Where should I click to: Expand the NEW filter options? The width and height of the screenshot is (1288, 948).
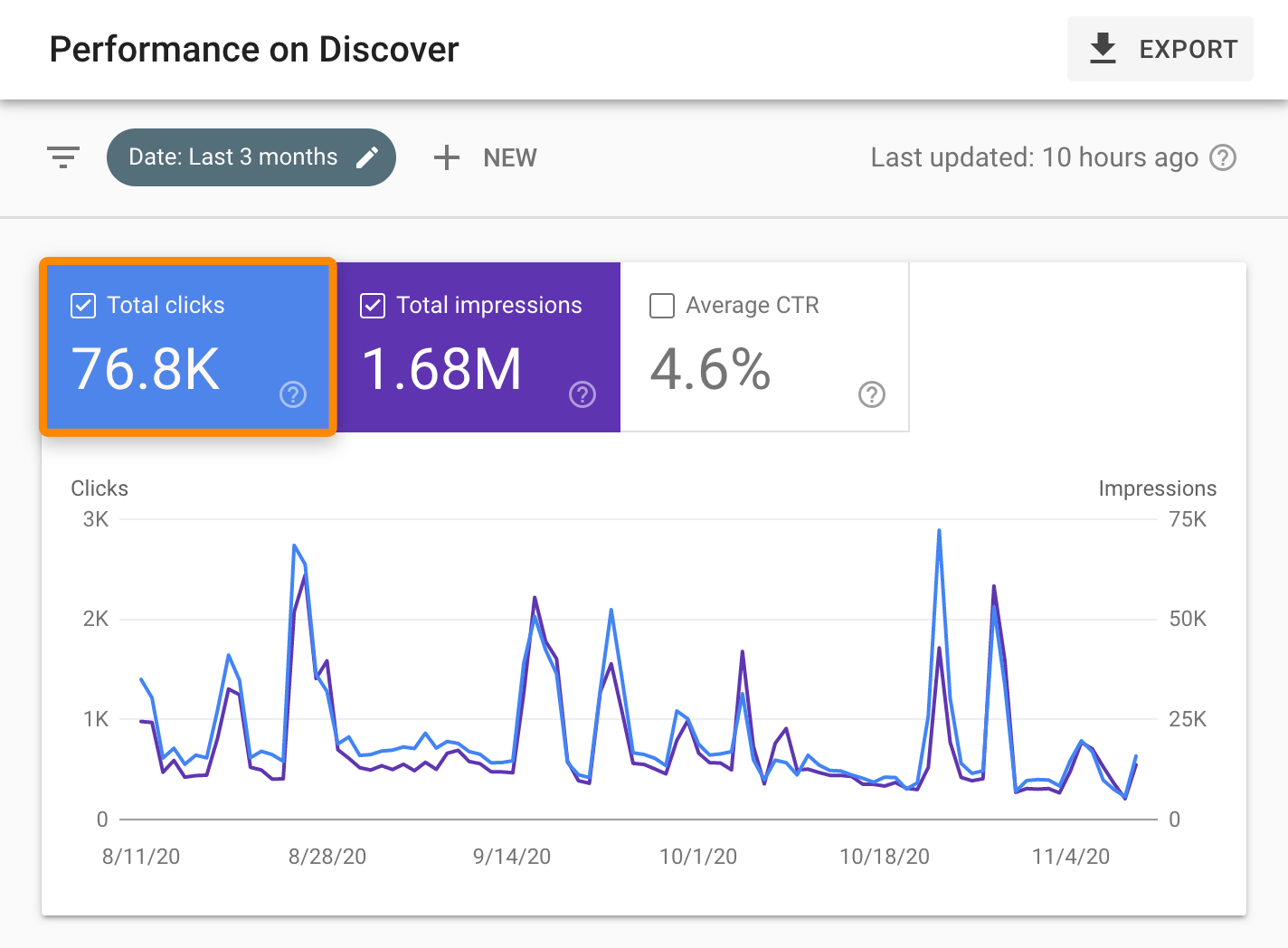click(485, 157)
